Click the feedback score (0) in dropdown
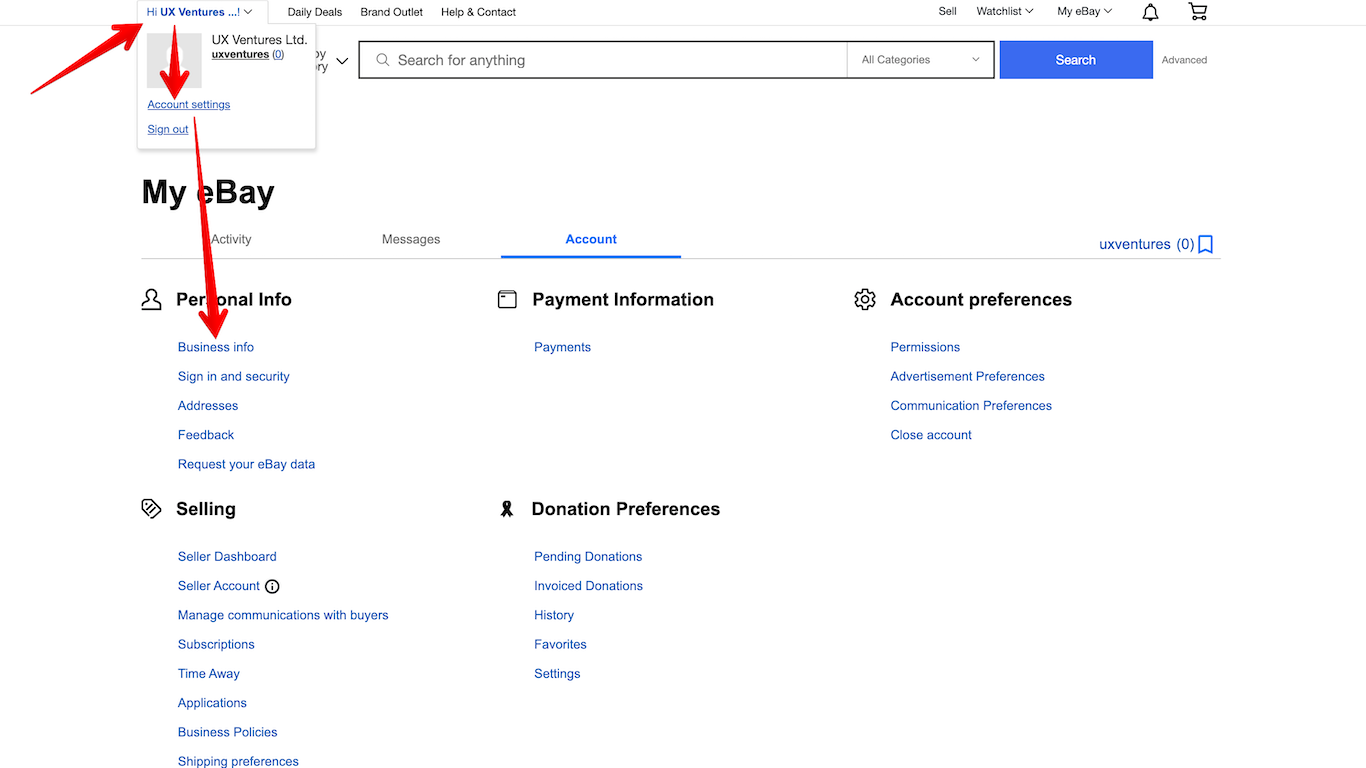 (278, 54)
